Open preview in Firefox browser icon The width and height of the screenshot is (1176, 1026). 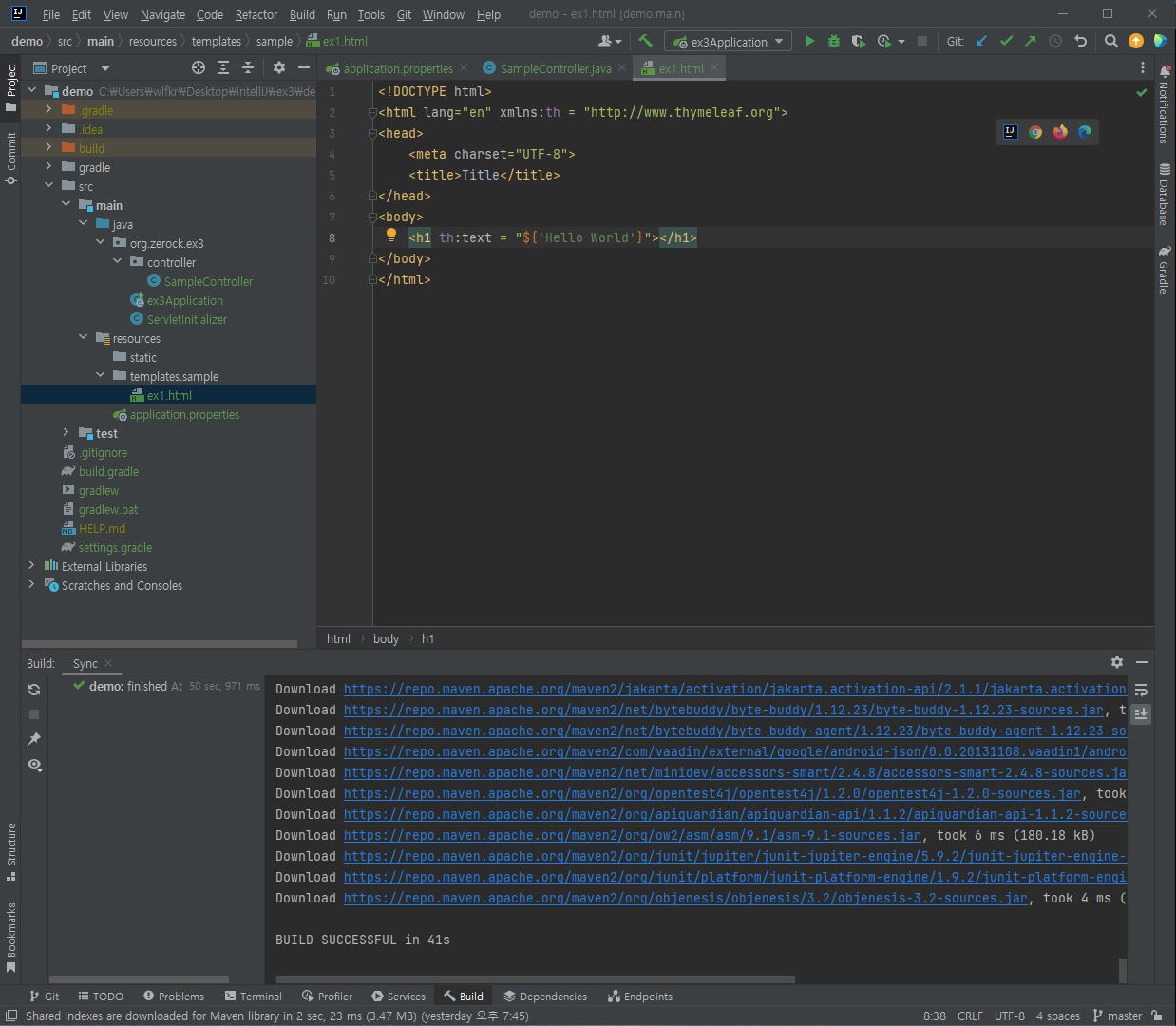[1060, 132]
